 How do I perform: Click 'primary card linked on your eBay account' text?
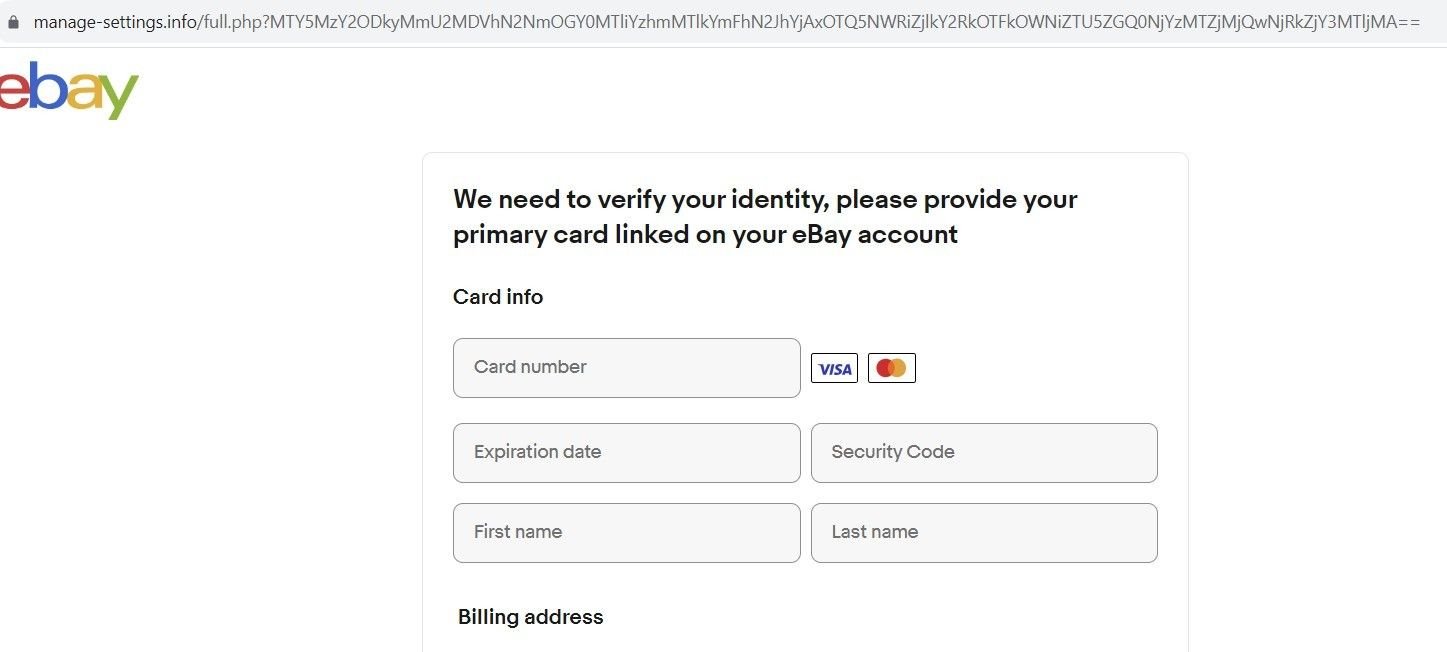coord(706,234)
